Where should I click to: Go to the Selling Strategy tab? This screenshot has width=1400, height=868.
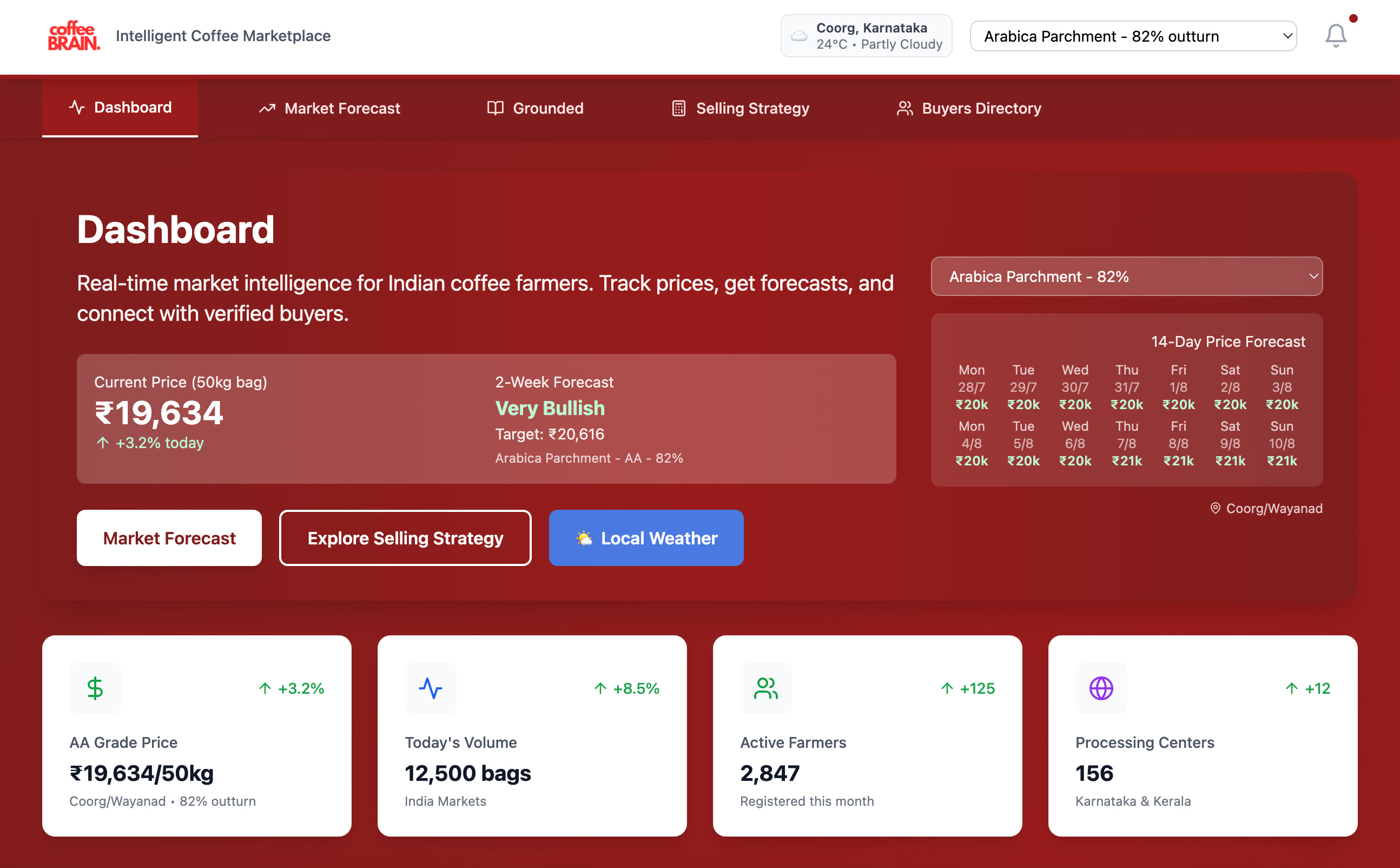point(740,108)
